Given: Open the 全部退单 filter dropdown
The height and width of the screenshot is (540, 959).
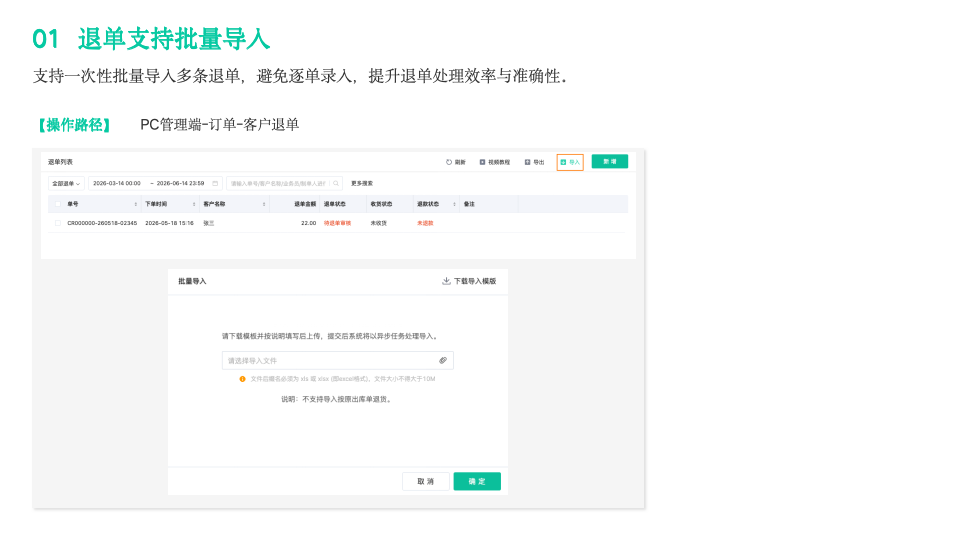Looking at the screenshot, I should pos(66,183).
